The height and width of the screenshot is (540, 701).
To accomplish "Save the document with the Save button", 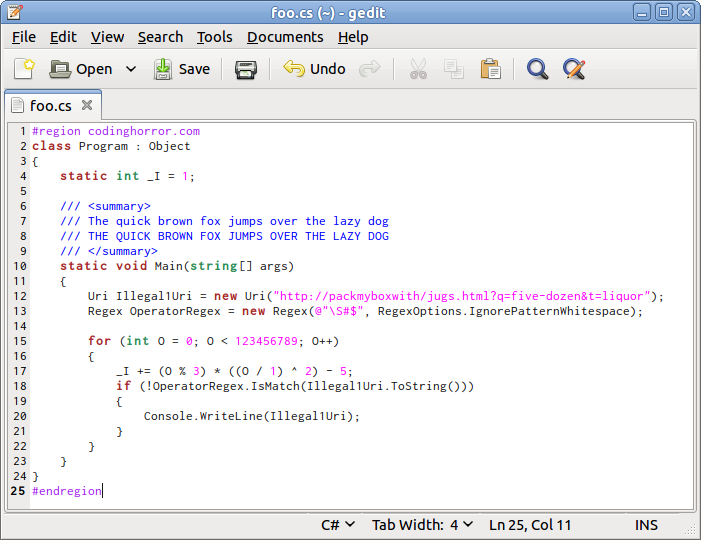I will coord(182,69).
